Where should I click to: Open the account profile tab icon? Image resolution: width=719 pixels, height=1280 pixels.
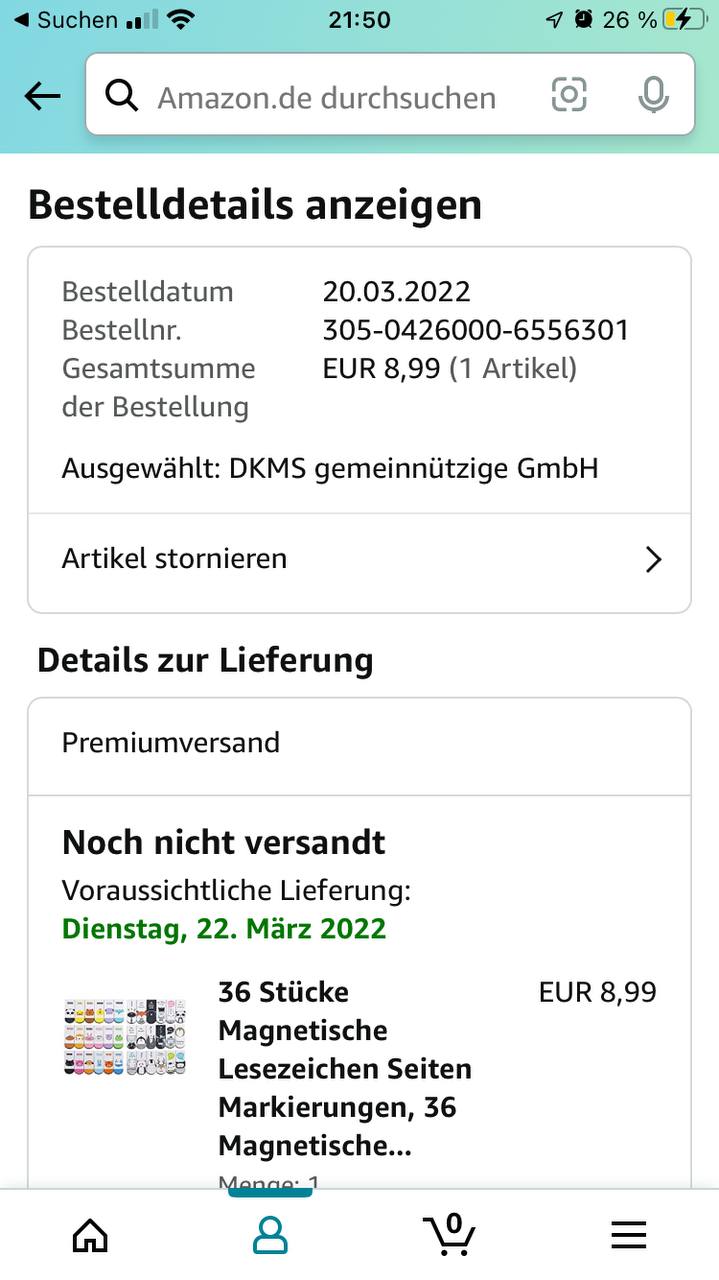(x=270, y=1235)
